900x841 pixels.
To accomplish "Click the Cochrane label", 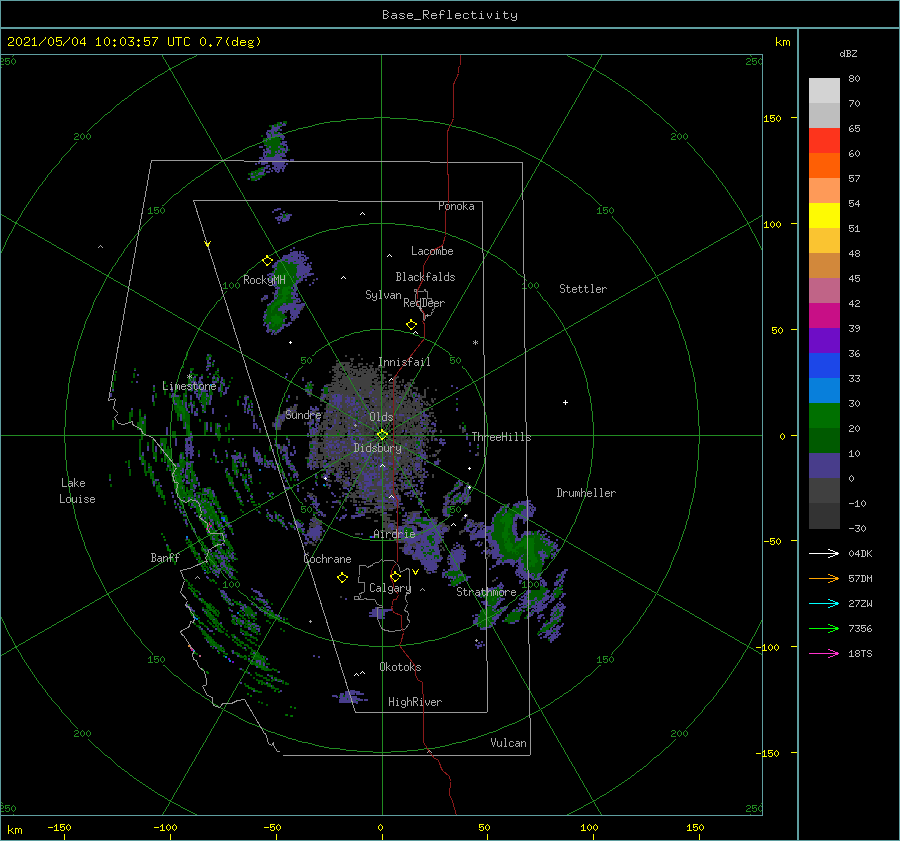I will [327, 559].
